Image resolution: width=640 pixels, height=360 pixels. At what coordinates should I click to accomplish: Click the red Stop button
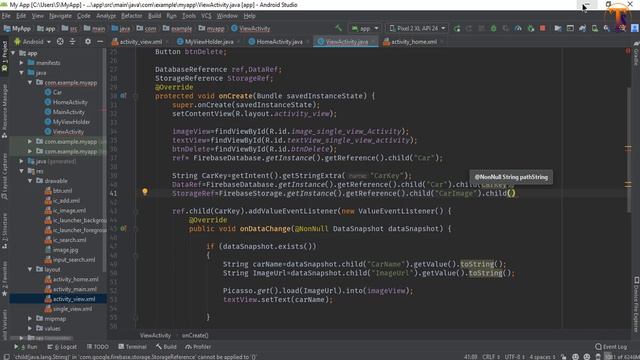(542, 28)
